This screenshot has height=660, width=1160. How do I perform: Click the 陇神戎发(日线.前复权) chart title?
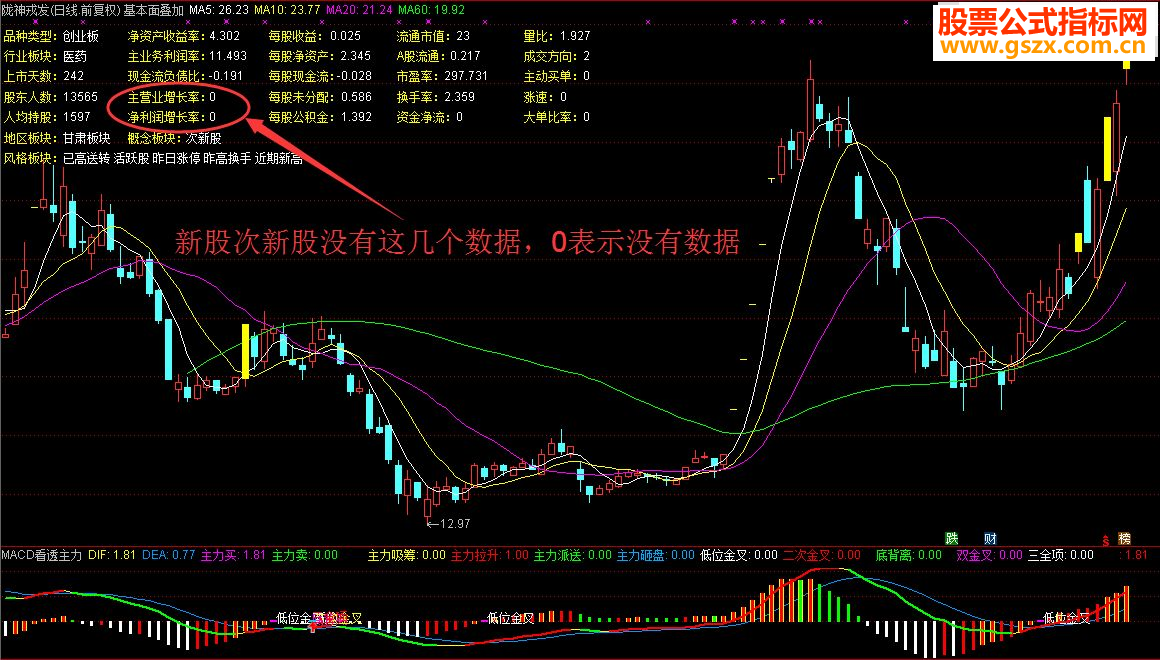(61, 10)
